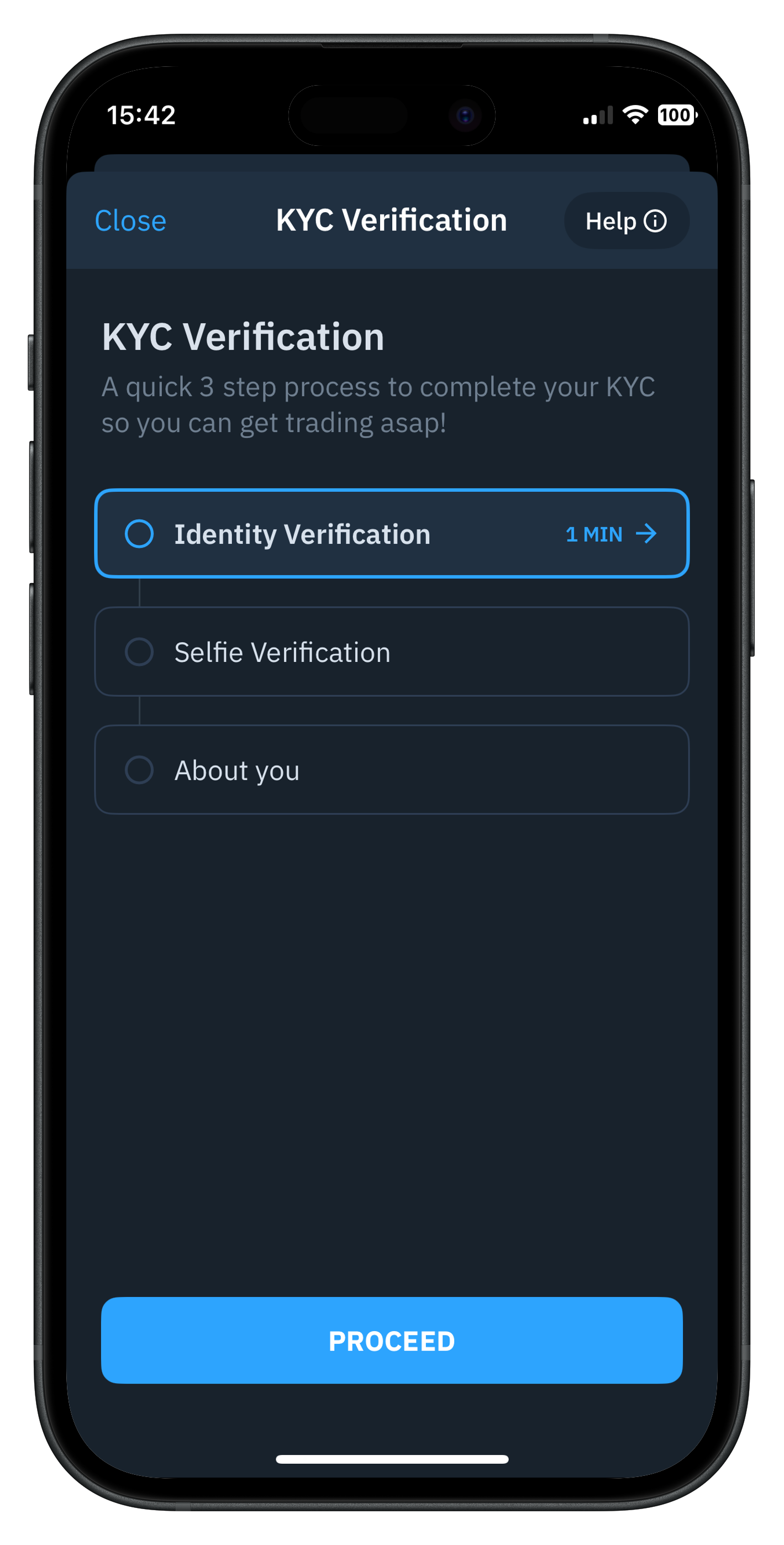
Task: Tap the large KYC Verification heading
Action: pyautogui.click(x=243, y=337)
